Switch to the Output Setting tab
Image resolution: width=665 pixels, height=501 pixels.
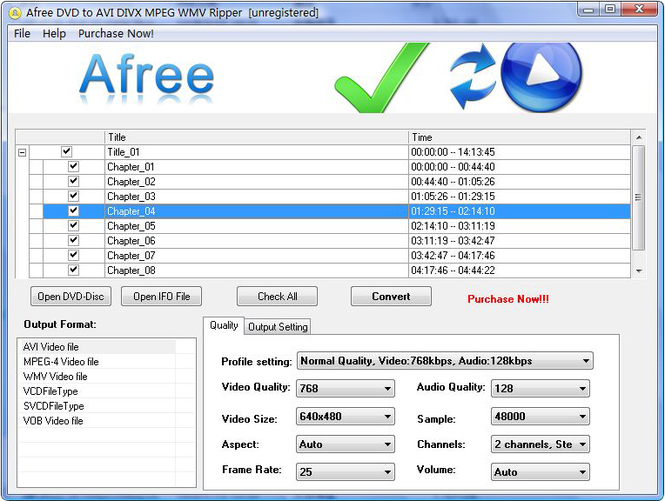pyautogui.click(x=278, y=327)
